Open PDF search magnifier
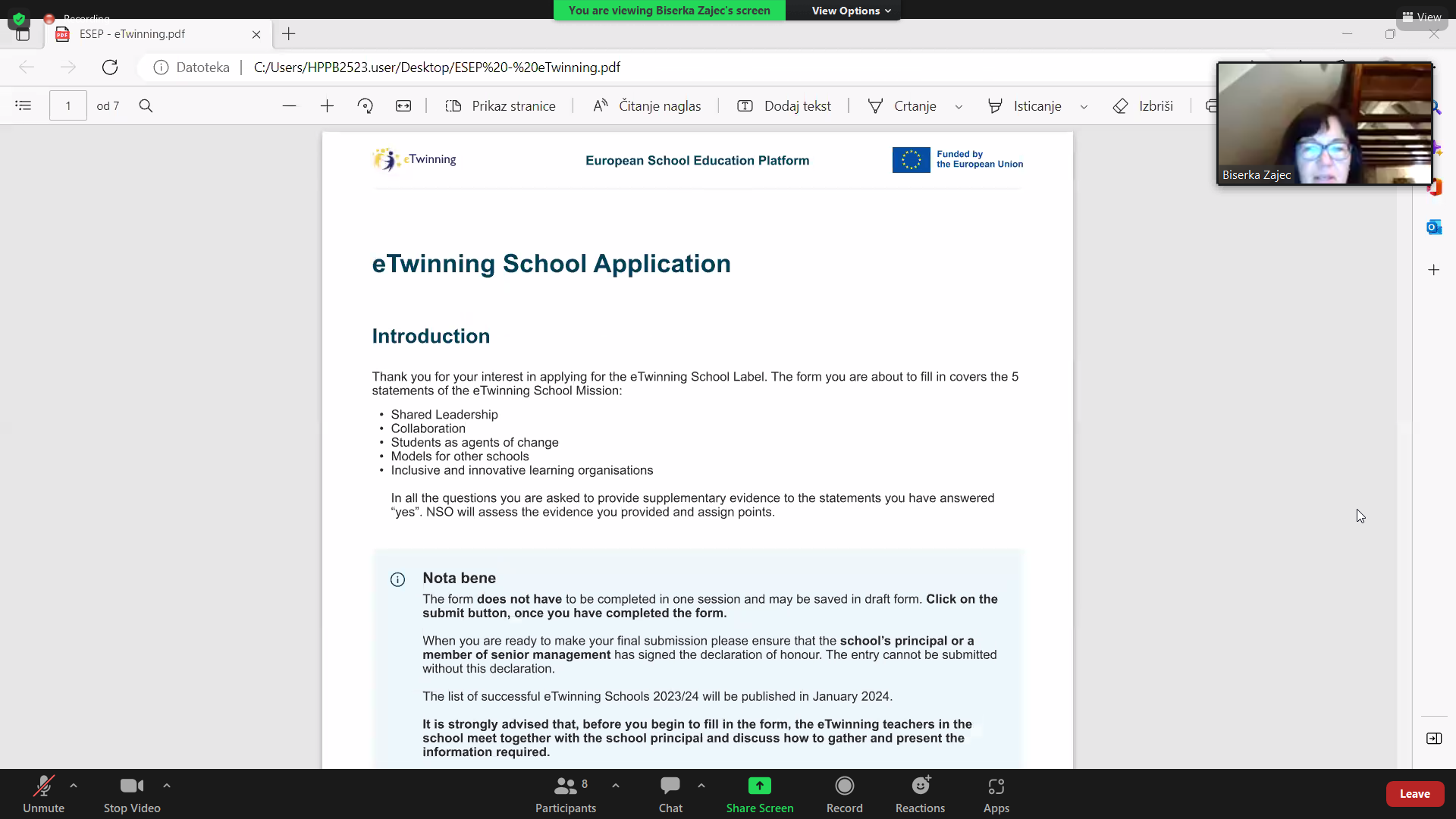The image size is (1456, 819). (146, 106)
